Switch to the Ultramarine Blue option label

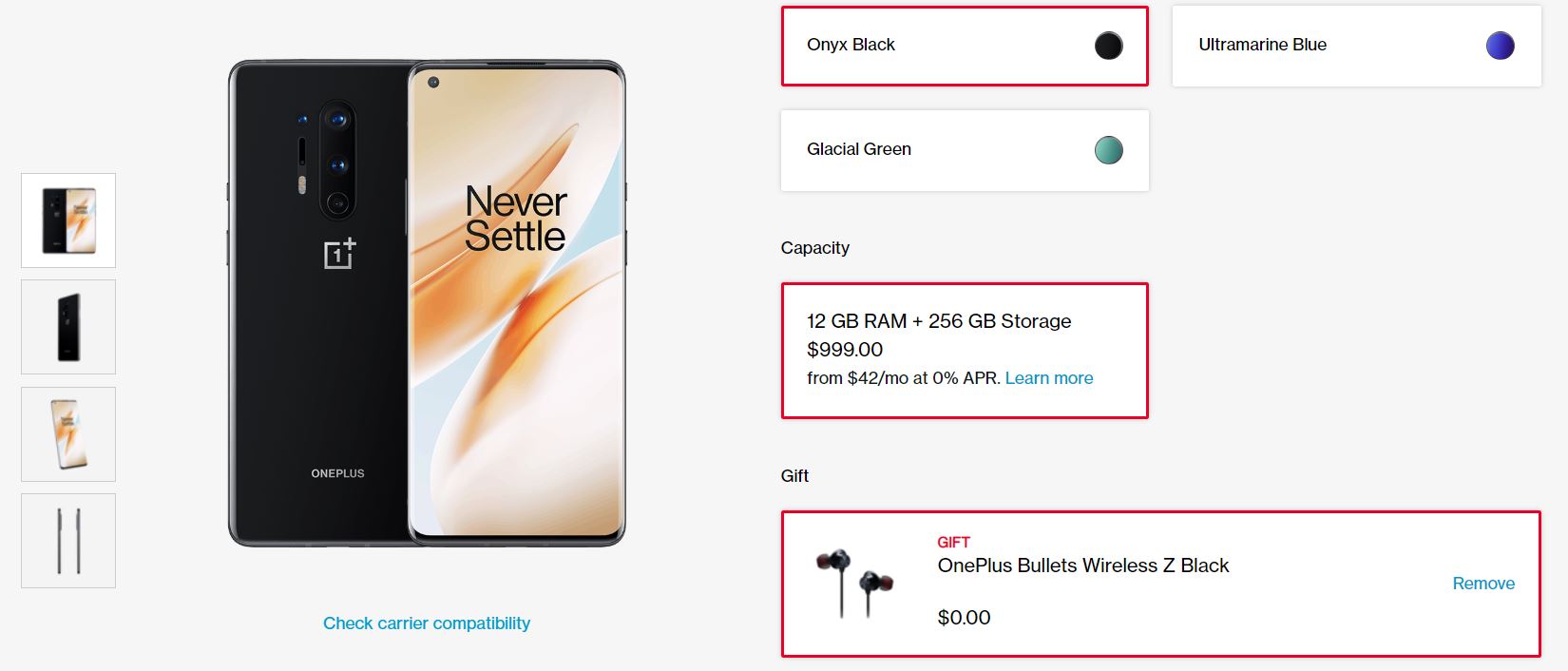[1262, 45]
